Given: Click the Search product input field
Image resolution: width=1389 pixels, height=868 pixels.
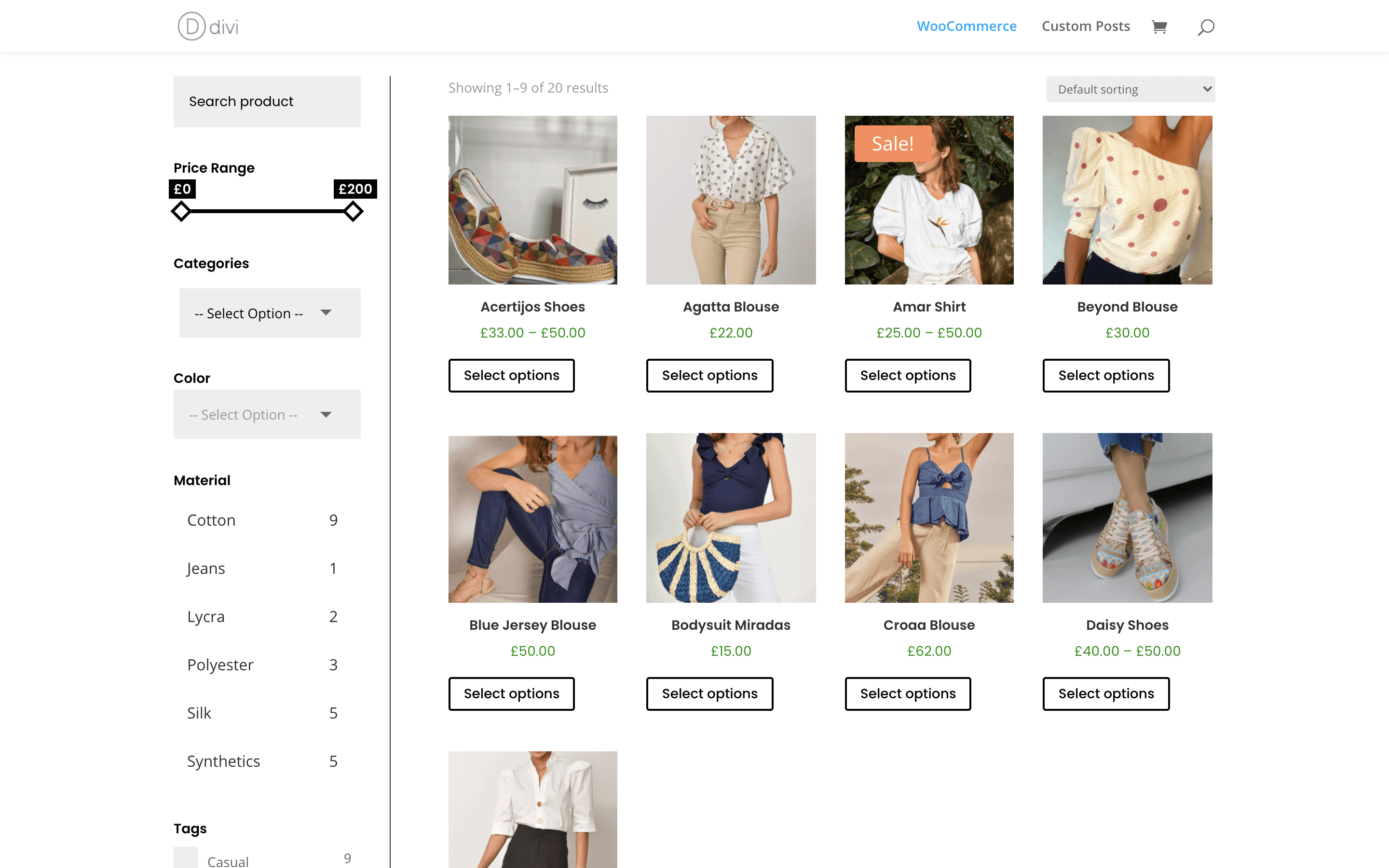Looking at the screenshot, I should tap(267, 102).
